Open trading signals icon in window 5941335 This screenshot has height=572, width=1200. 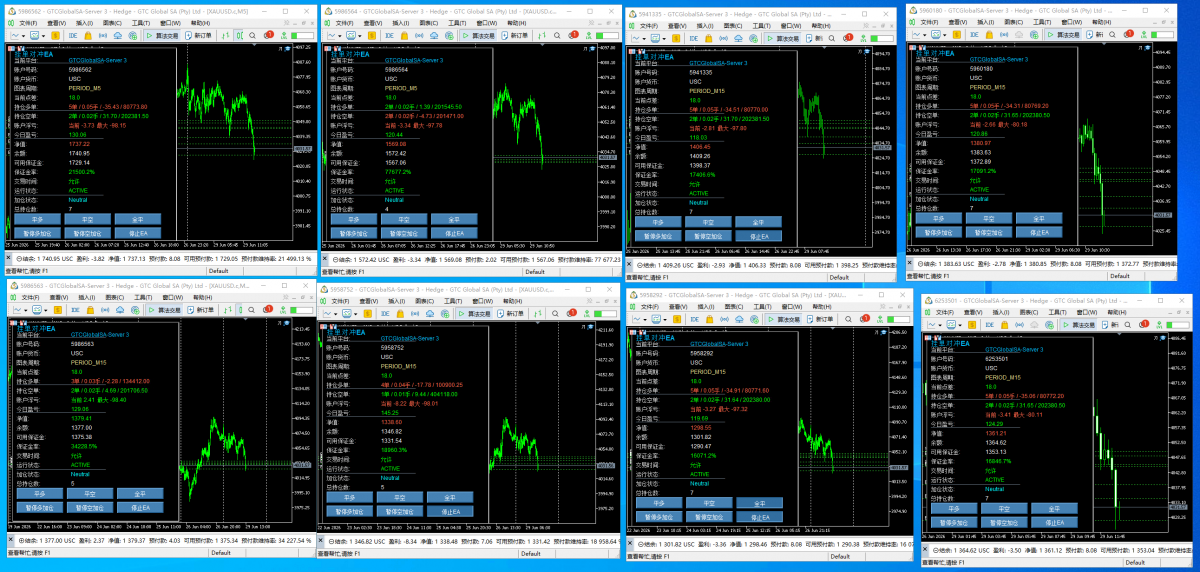723,38
